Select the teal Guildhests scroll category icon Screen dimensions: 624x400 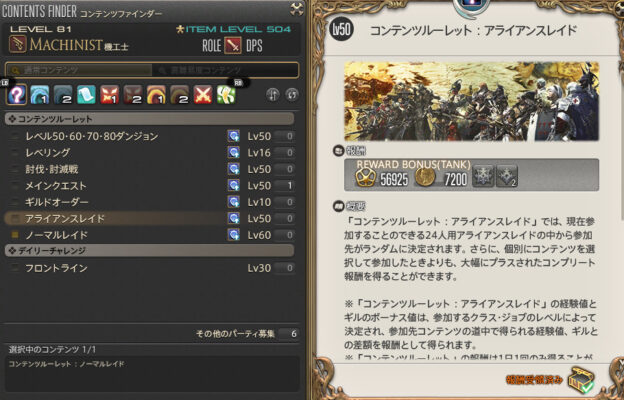pos(86,95)
